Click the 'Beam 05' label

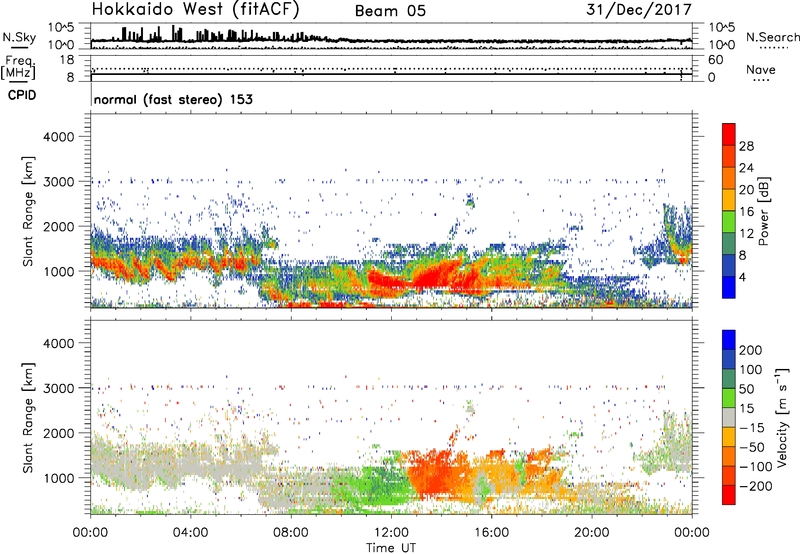[390, 11]
